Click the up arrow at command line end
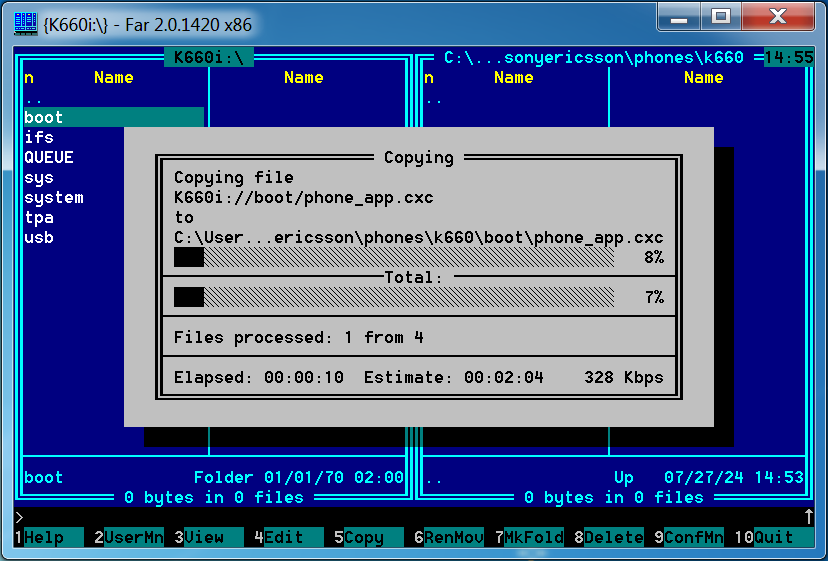Screen dimensions: 828x561 tap(808, 517)
